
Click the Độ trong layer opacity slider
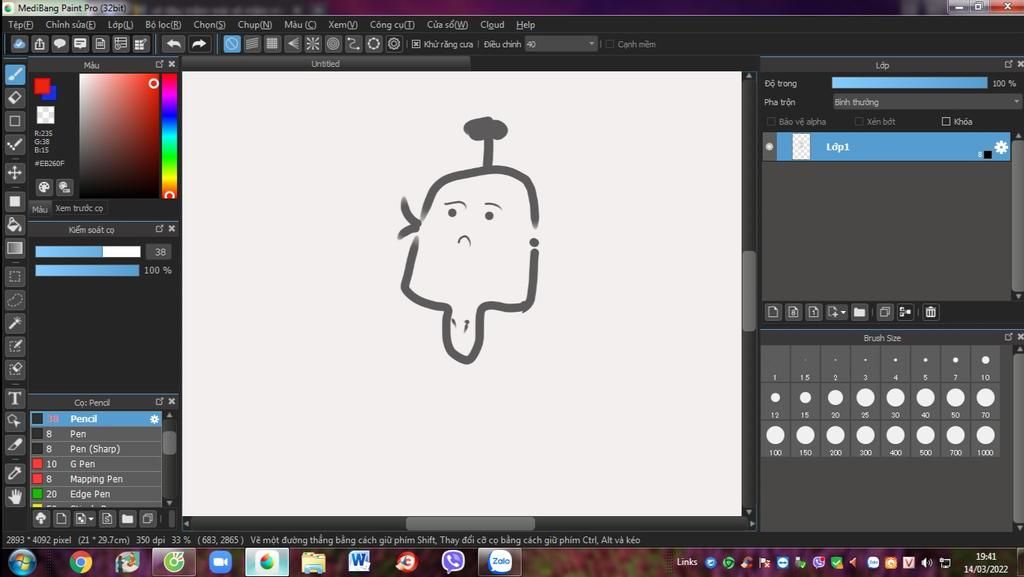click(x=909, y=83)
